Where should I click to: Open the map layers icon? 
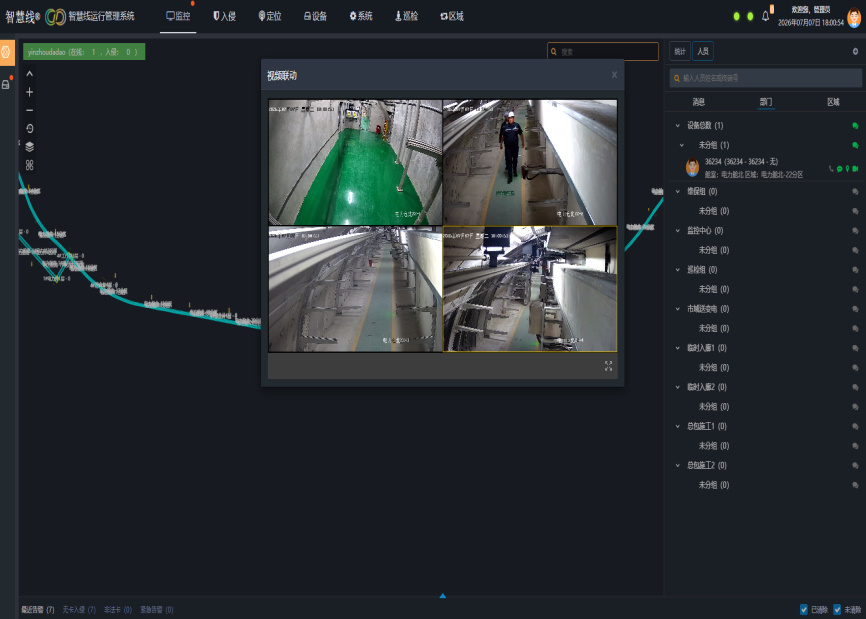coord(30,147)
